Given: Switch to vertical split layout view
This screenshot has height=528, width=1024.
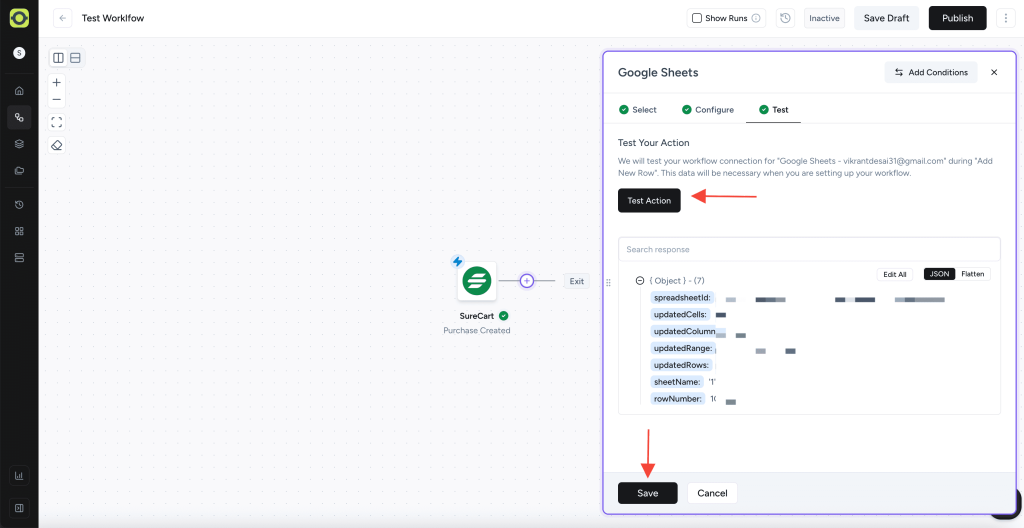Looking at the screenshot, I should pyautogui.click(x=59, y=58).
